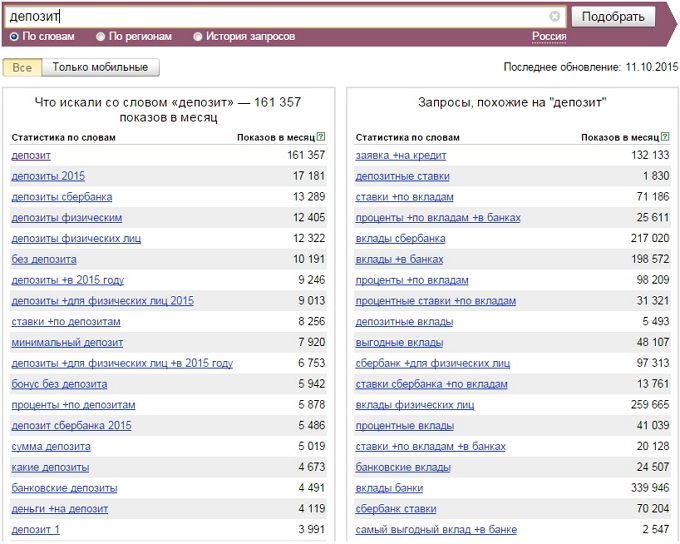Open the 'ставки +по депозитам' link
This screenshot has height=544, width=680.
pyautogui.click(x=66, y=322)
